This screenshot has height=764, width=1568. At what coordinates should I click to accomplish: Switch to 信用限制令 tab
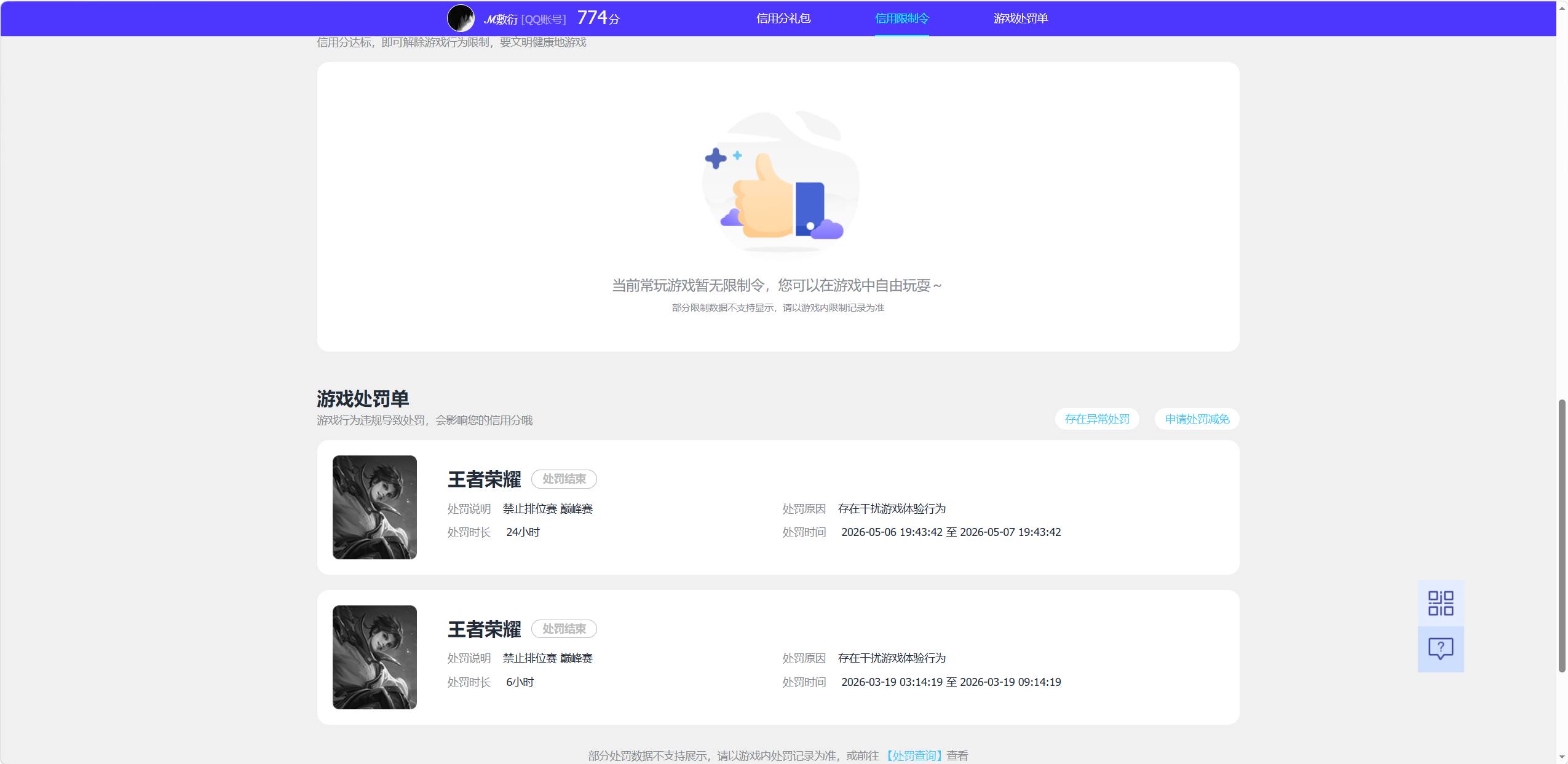[x=902, y=18]
